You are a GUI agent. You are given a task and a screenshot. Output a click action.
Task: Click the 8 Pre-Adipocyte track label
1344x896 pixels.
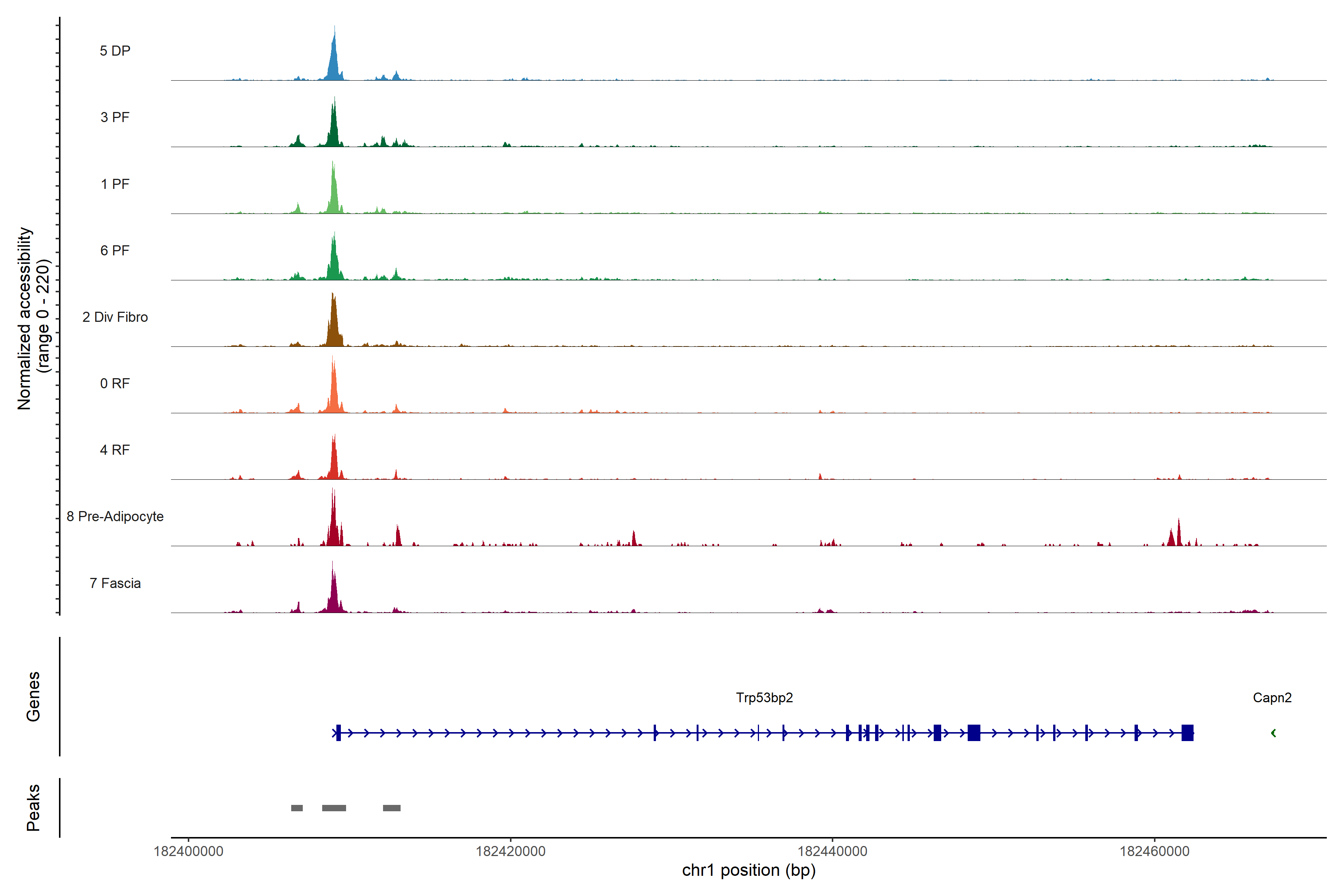coord(115,517)
